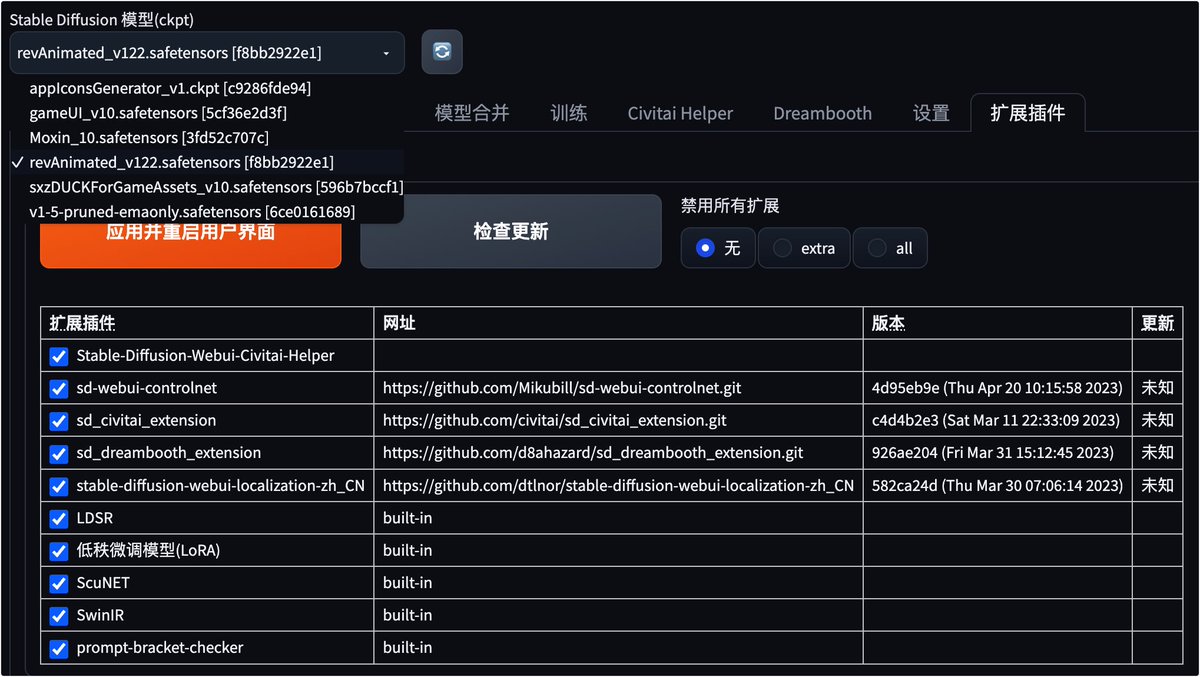The image size is (1200, 677).
Task: Switch to the 设置 tab
Action: [930, 113]
